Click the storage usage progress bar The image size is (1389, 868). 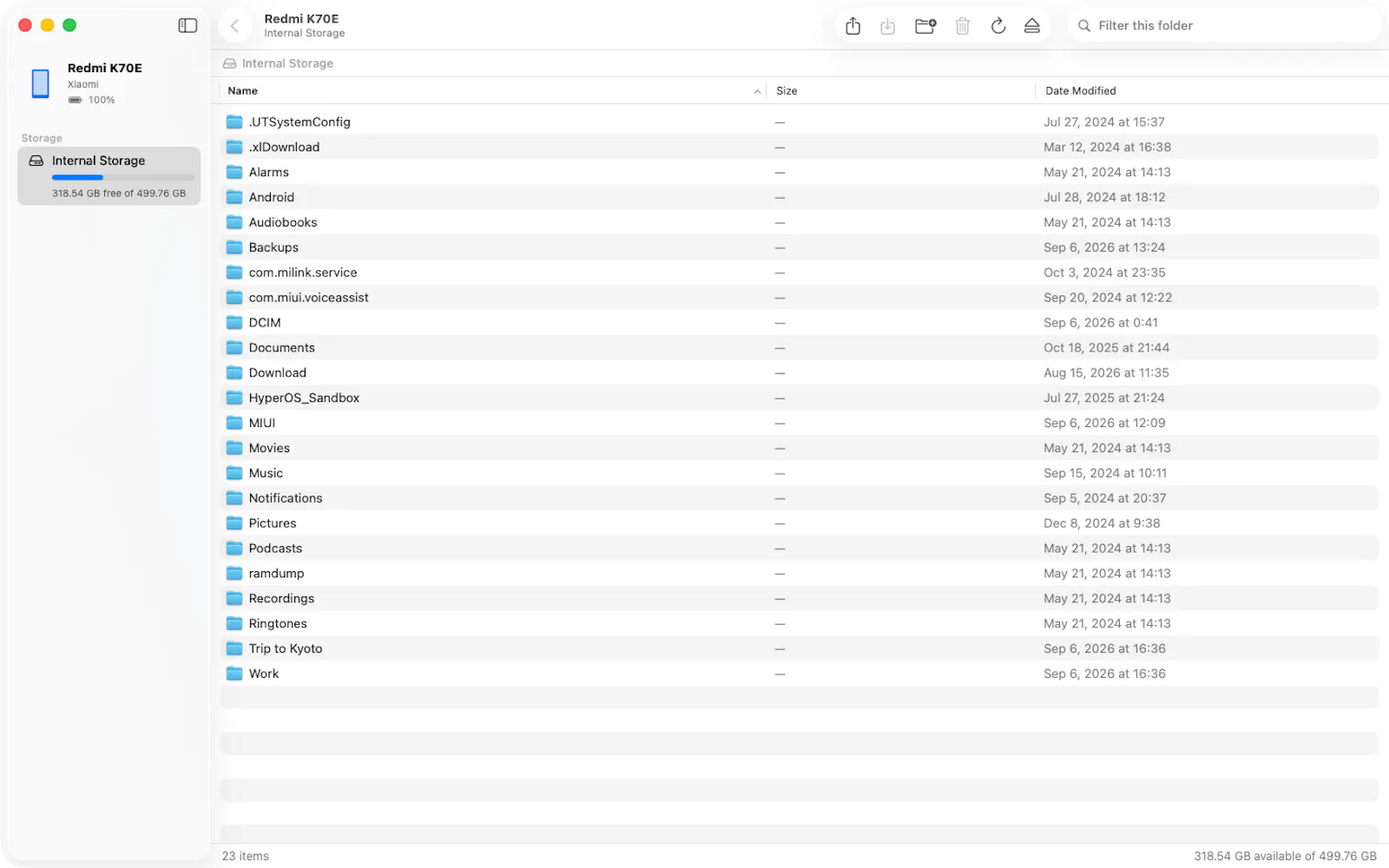(x=123, y=178)
